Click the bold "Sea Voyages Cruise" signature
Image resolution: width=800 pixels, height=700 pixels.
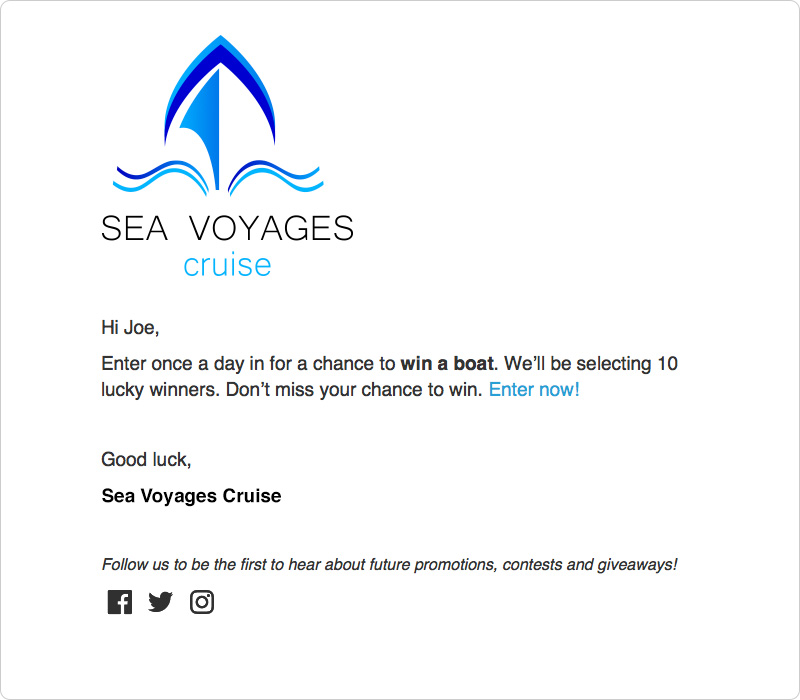[191, 496]
